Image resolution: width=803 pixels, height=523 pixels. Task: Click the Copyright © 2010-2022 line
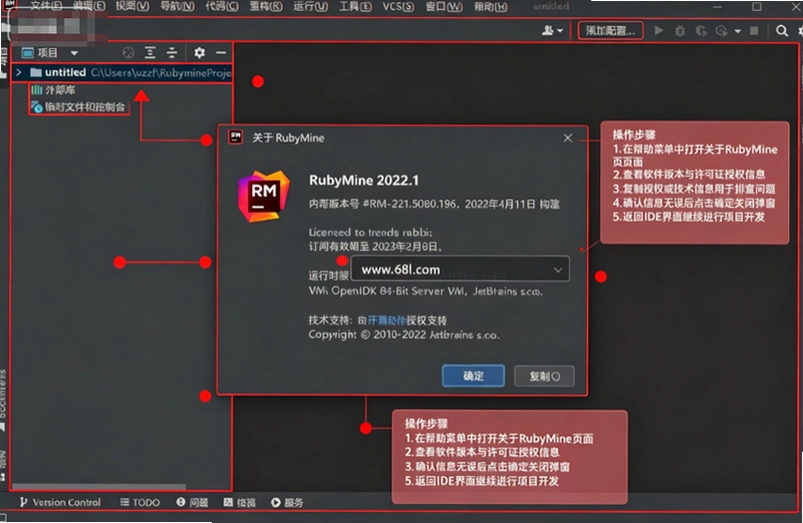[x=404, y=335]
